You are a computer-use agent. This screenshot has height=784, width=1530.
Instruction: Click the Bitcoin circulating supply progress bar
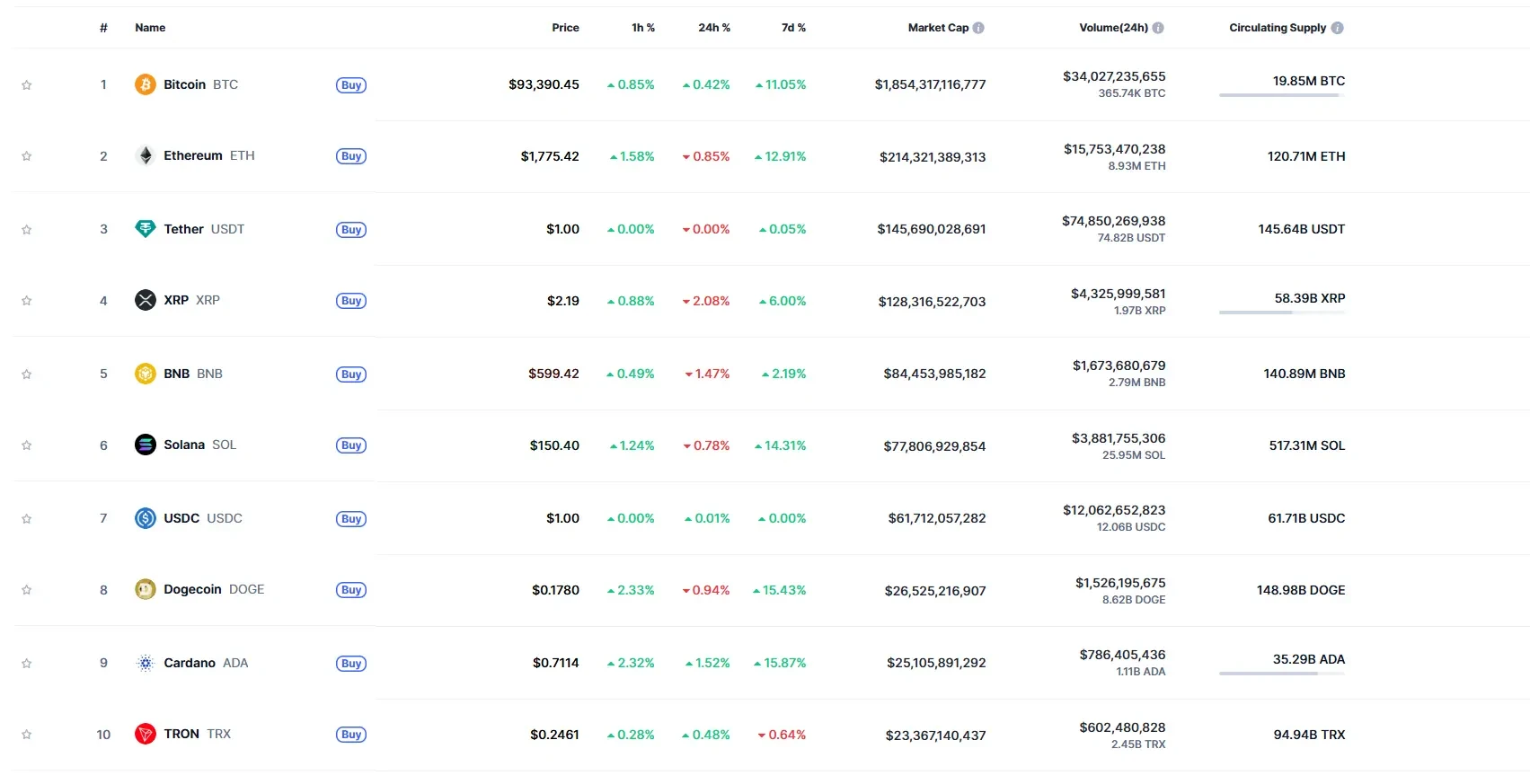(x=1282, y=95)
